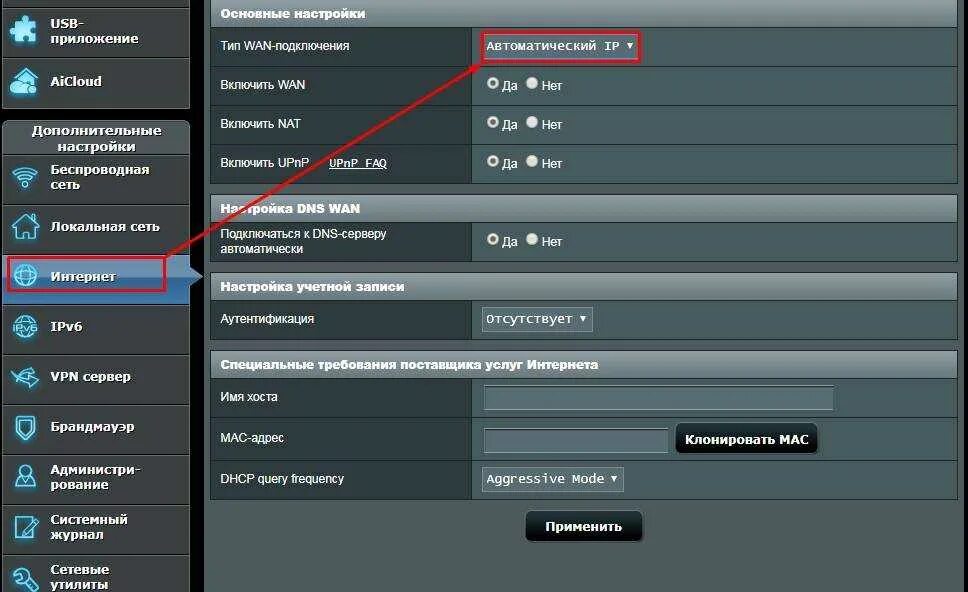Open Брандмауэр settings page
The image size is (968, 592).
[x=96, y=429]
